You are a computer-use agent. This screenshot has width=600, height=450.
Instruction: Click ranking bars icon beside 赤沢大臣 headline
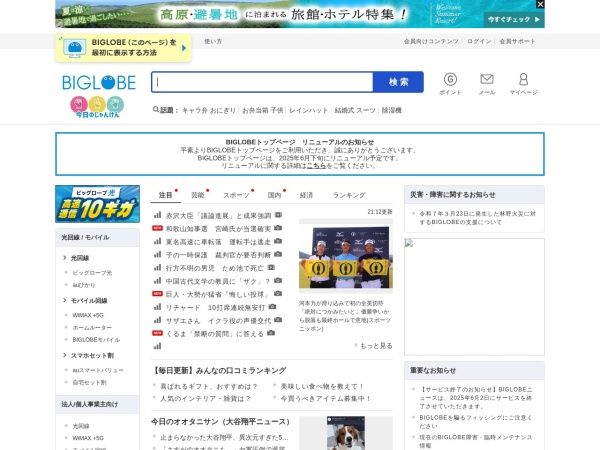[157, 215]
